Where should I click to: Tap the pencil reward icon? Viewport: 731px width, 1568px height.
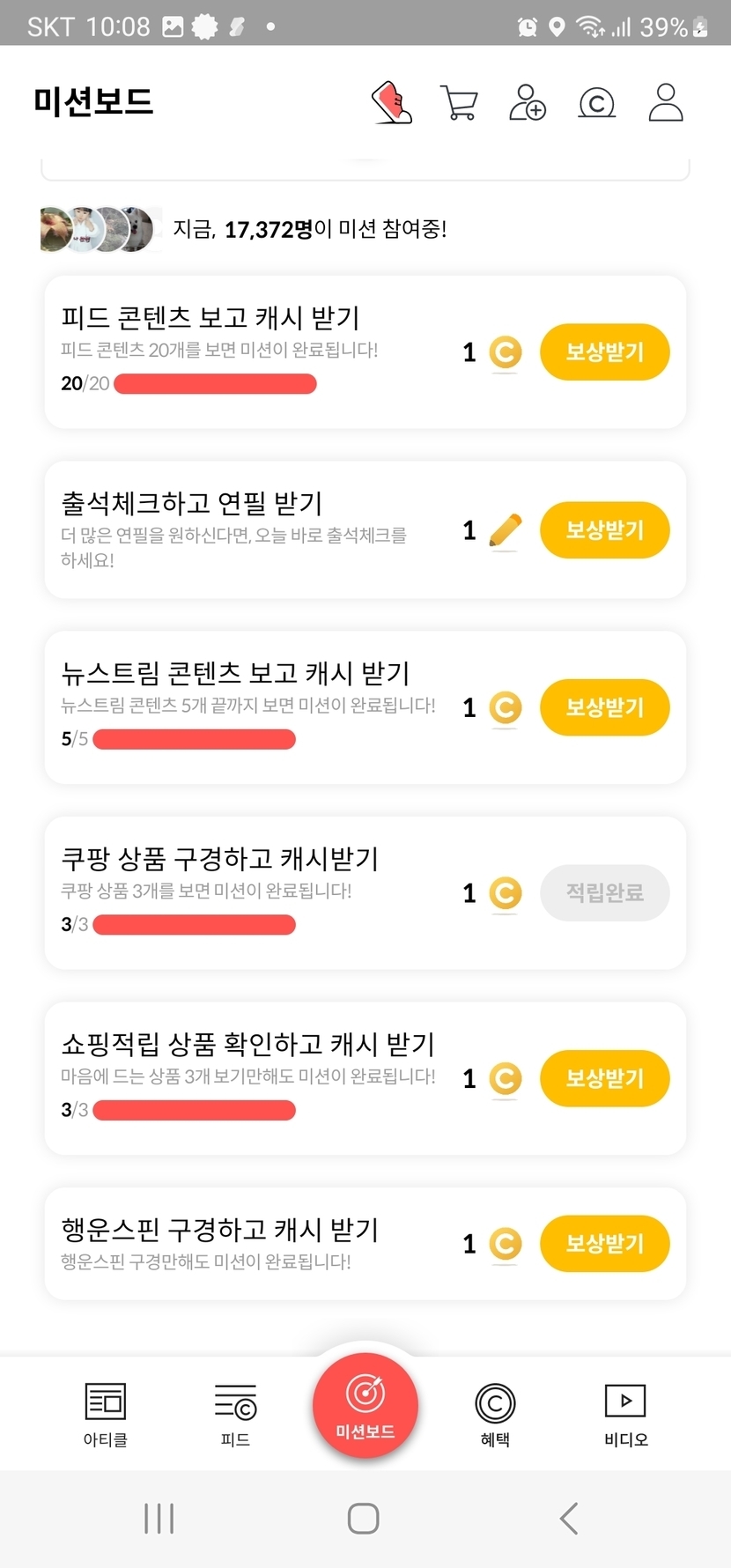(x=505, y=530)
